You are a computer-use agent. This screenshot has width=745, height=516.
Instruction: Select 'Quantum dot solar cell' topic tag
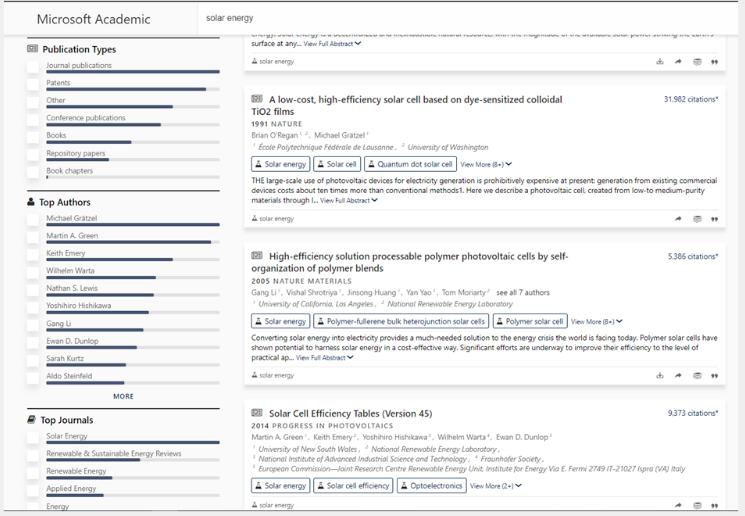point(410,164)
